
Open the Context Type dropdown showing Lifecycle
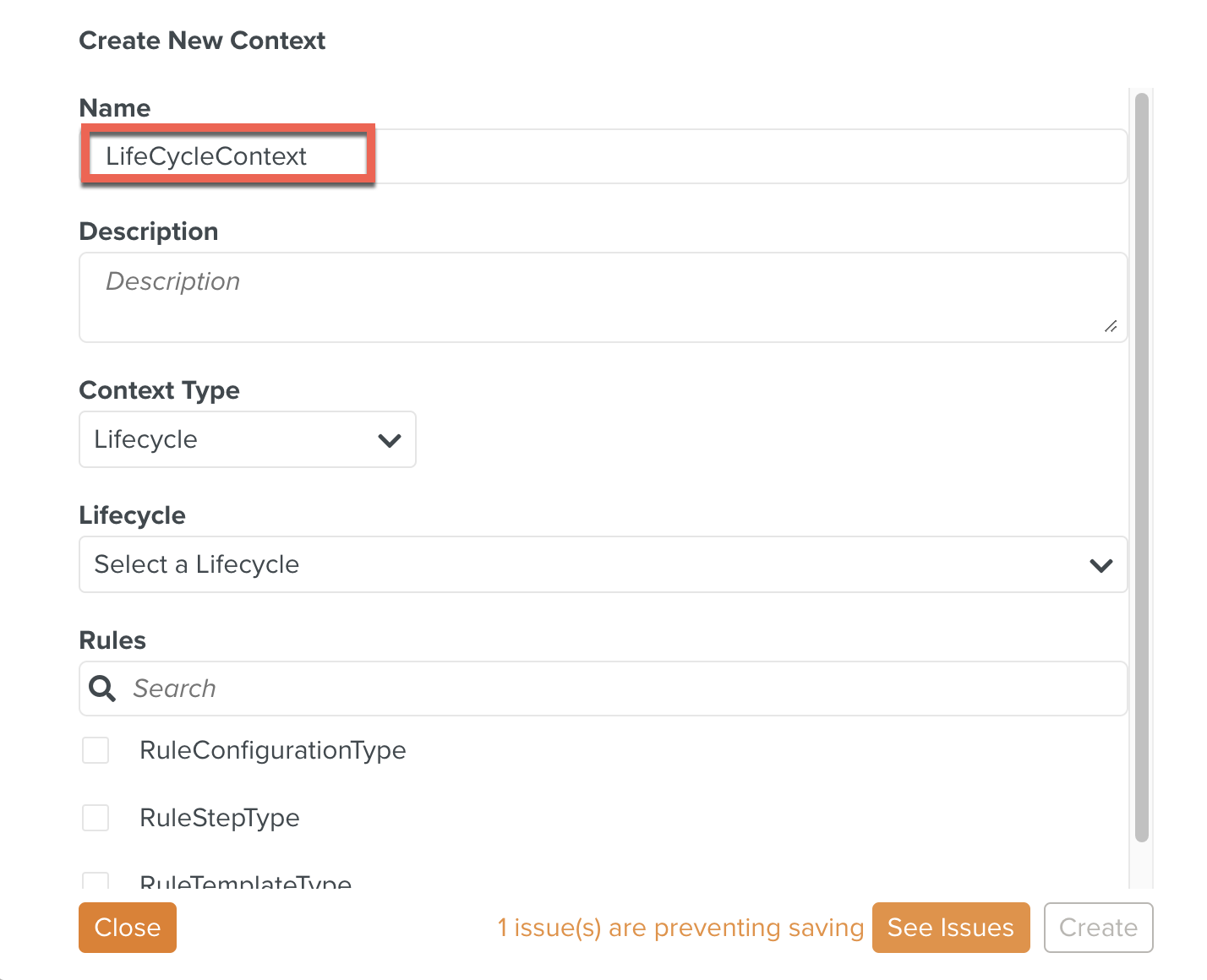pyautogui.click(x=247, y=439)
